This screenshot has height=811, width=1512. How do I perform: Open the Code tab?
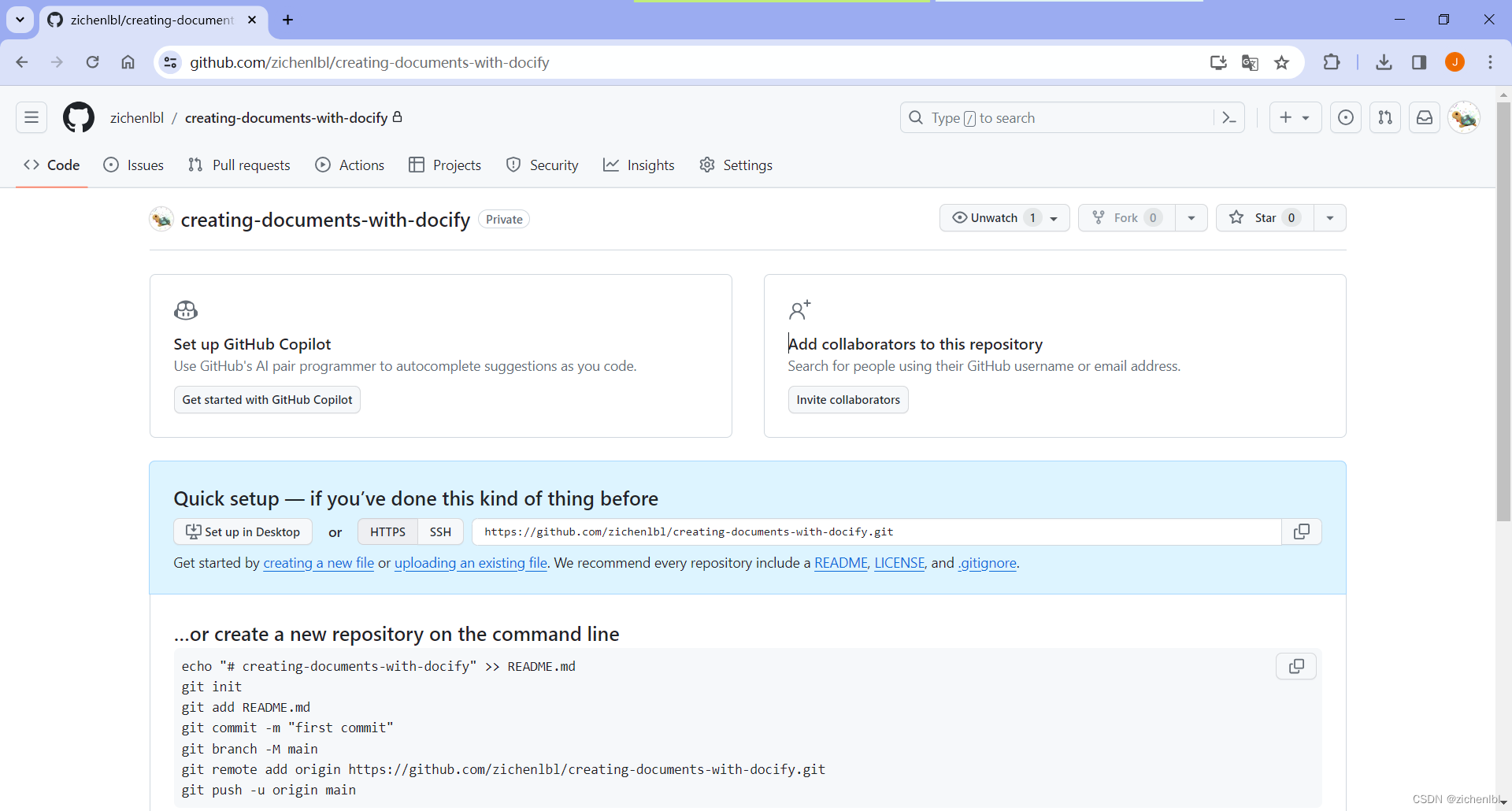pyautogui.click(x=52, y=165)
